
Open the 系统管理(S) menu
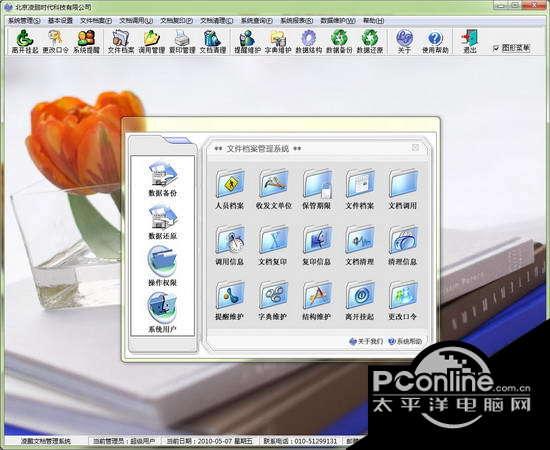(x=24, y=21)
